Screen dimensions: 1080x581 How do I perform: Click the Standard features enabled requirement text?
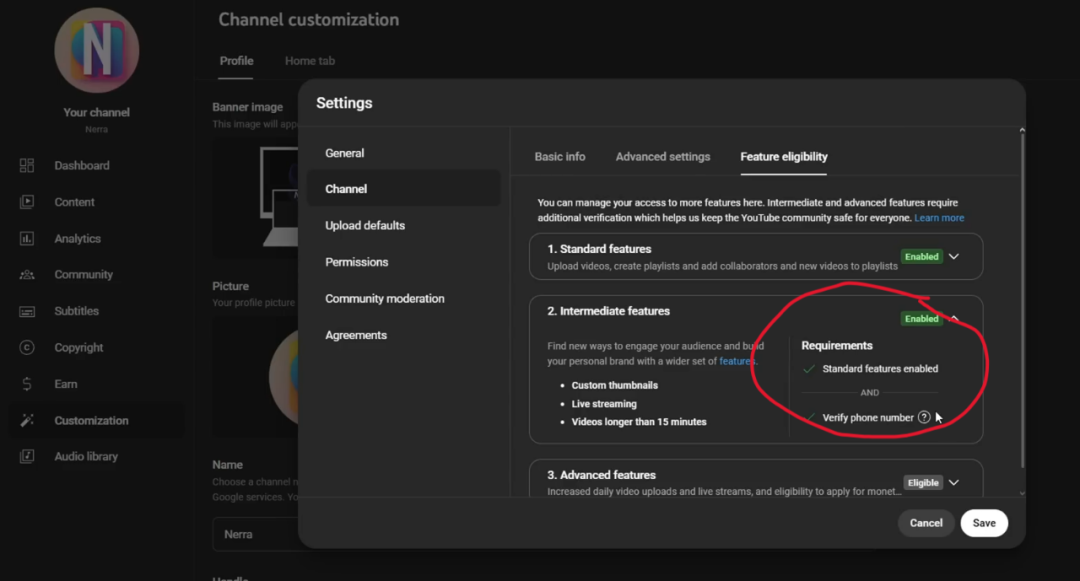pos(880,369)
